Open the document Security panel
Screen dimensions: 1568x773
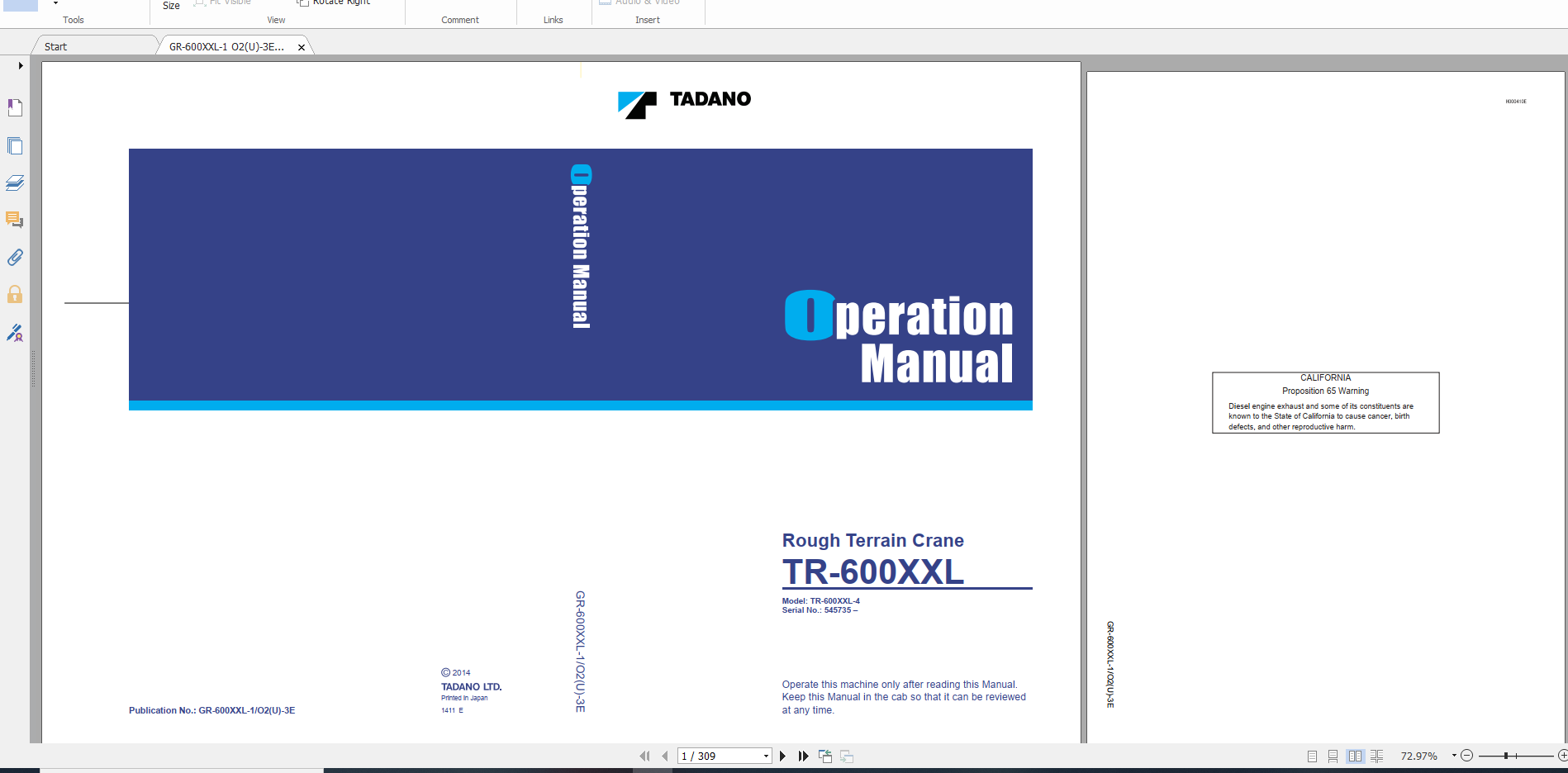tap(15, 294)
